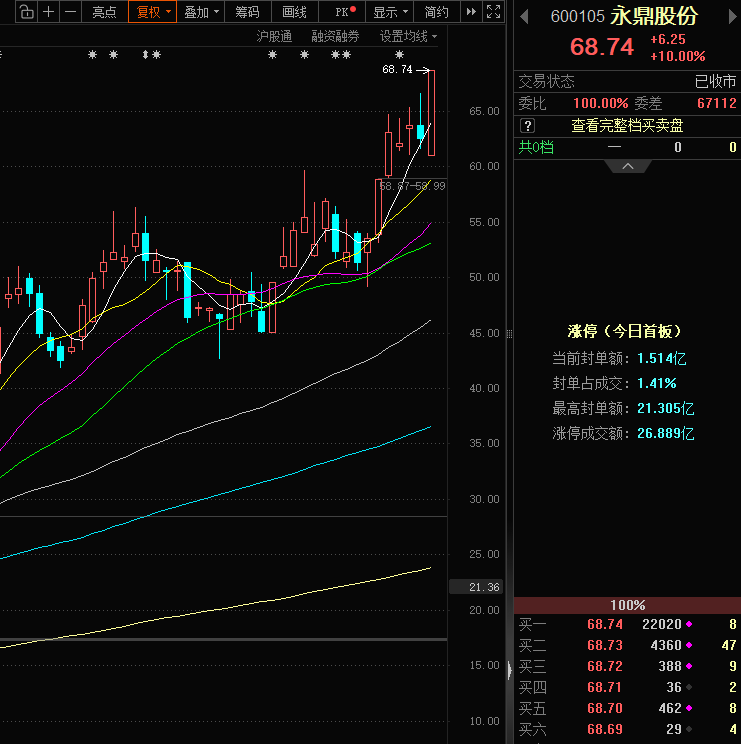Click the 涨停（今日首板）heading
The height and width of the screenshot is (744, 741).
point(624,331)
